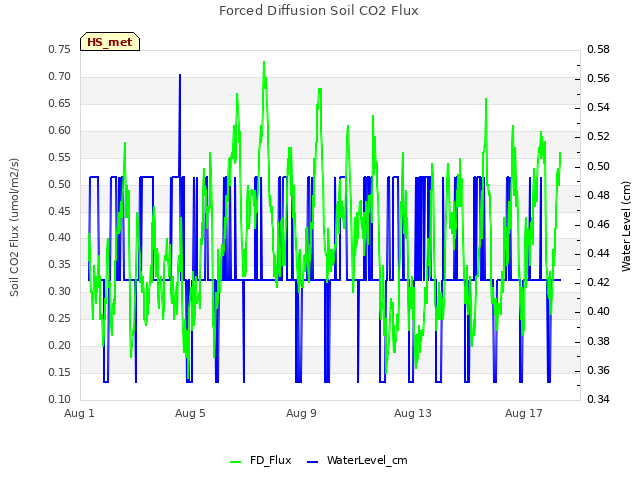Click the 0.15 left axis tick label

[60, 372]
